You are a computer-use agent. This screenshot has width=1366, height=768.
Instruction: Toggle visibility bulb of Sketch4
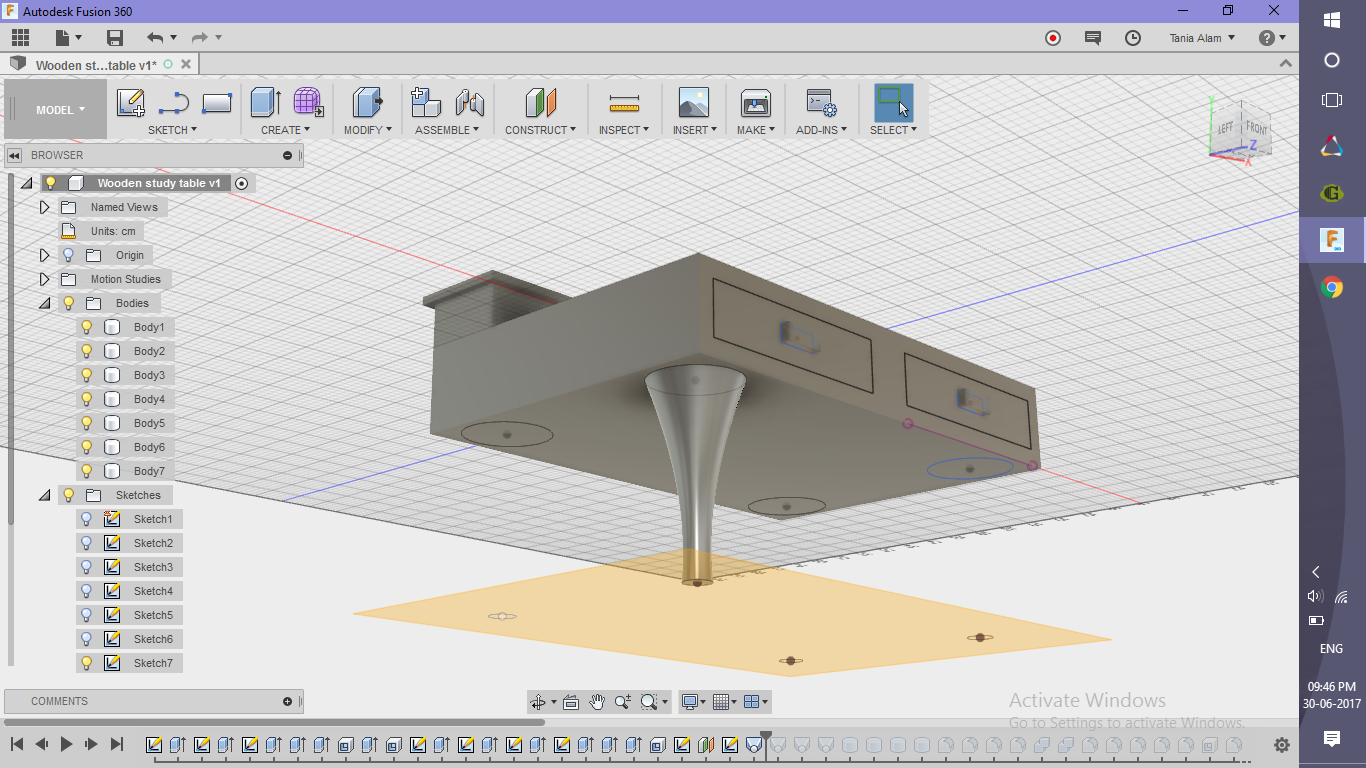87,591
